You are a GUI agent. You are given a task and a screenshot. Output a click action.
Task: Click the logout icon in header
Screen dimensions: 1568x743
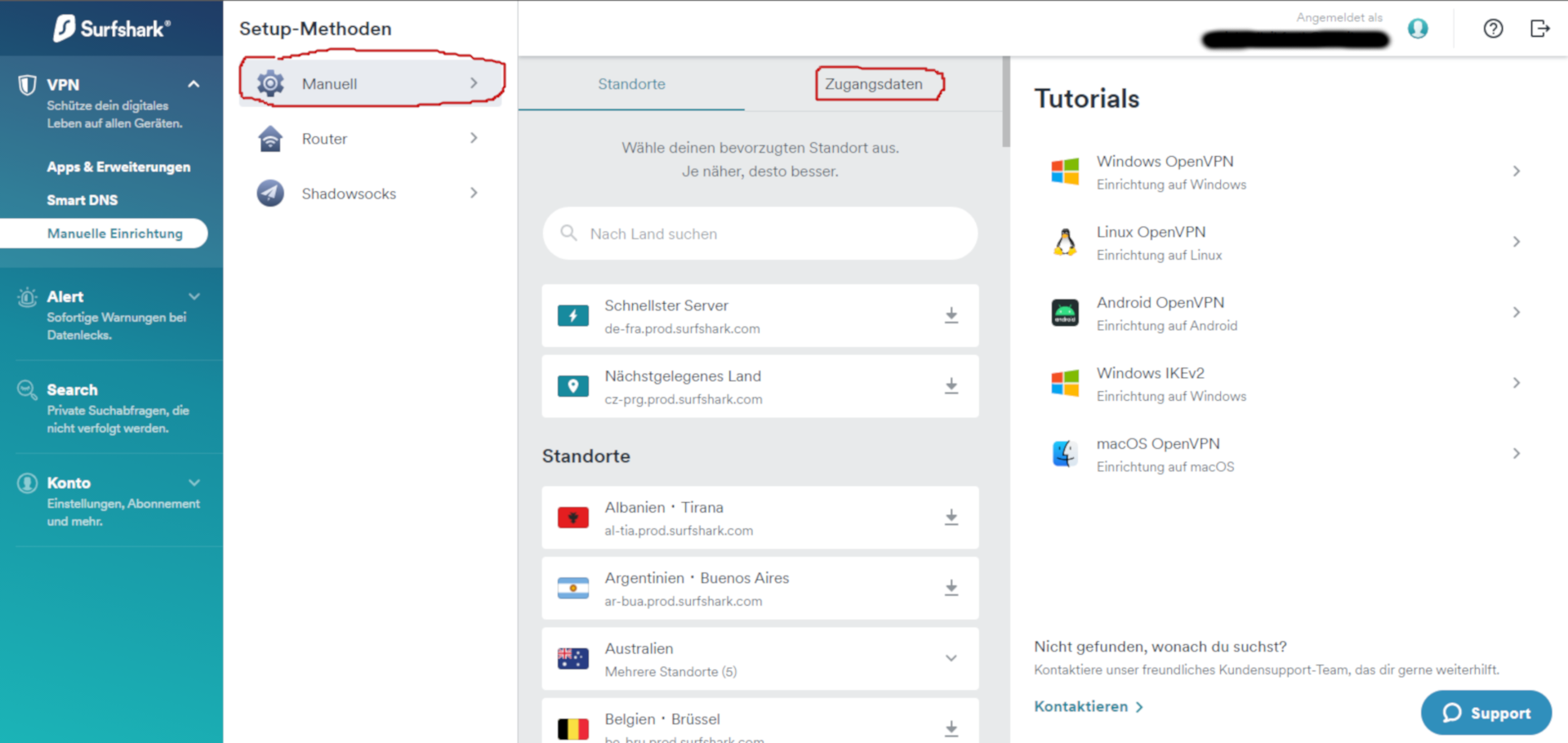1539,29
